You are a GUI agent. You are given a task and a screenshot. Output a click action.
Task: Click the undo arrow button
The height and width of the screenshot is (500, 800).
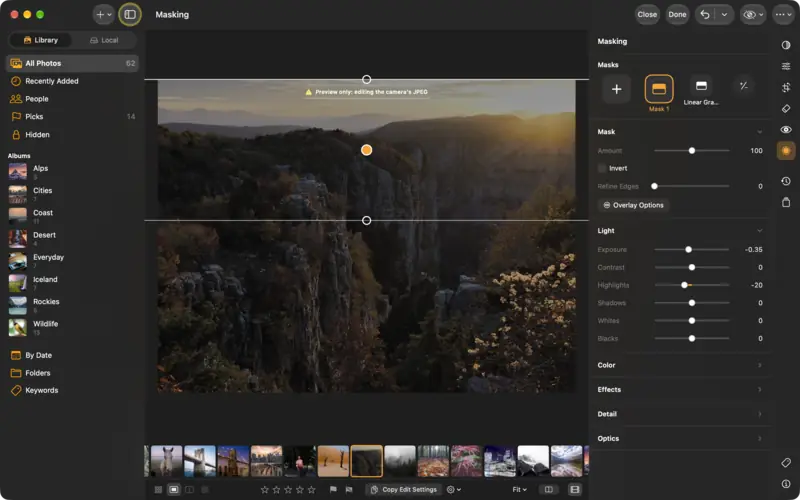point(705,15)
